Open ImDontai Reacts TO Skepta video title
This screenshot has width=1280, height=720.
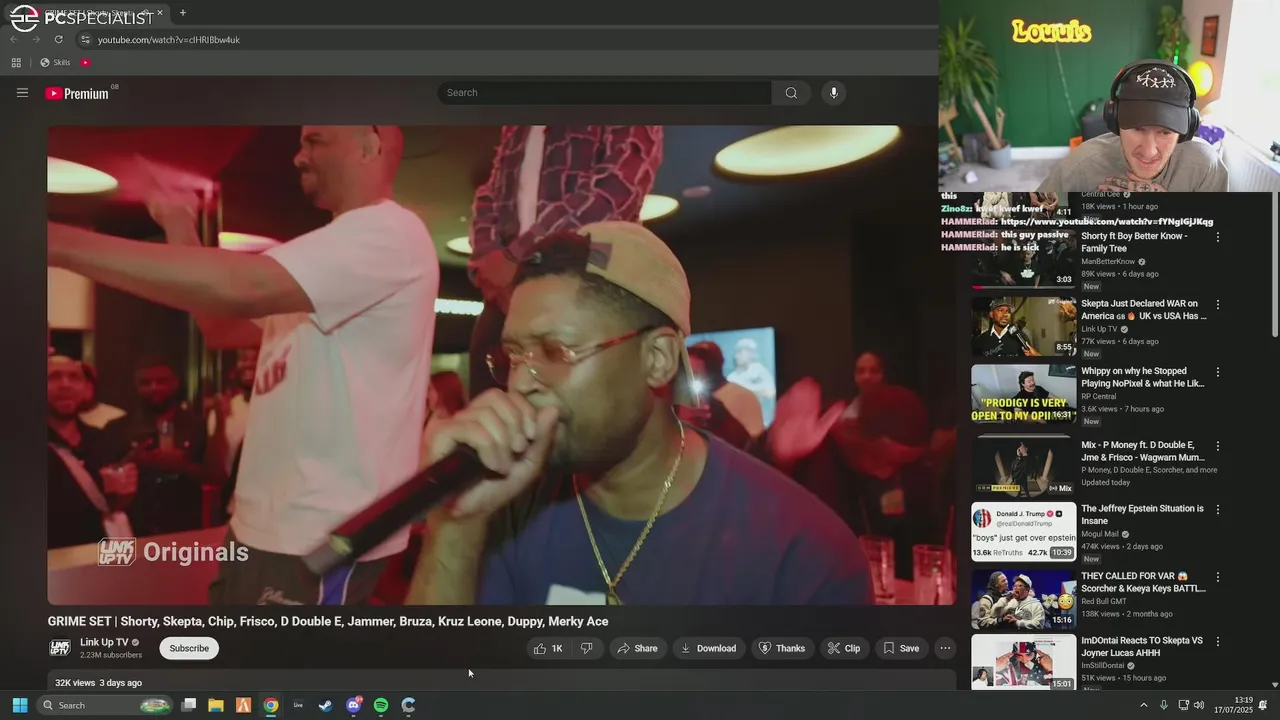click(1142, 646)
